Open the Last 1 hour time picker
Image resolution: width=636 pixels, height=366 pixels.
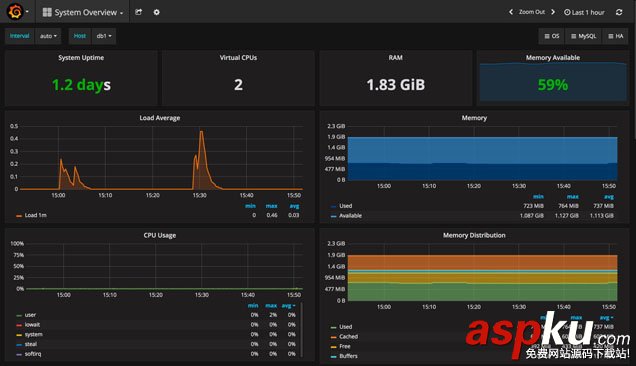click(584, 12)
